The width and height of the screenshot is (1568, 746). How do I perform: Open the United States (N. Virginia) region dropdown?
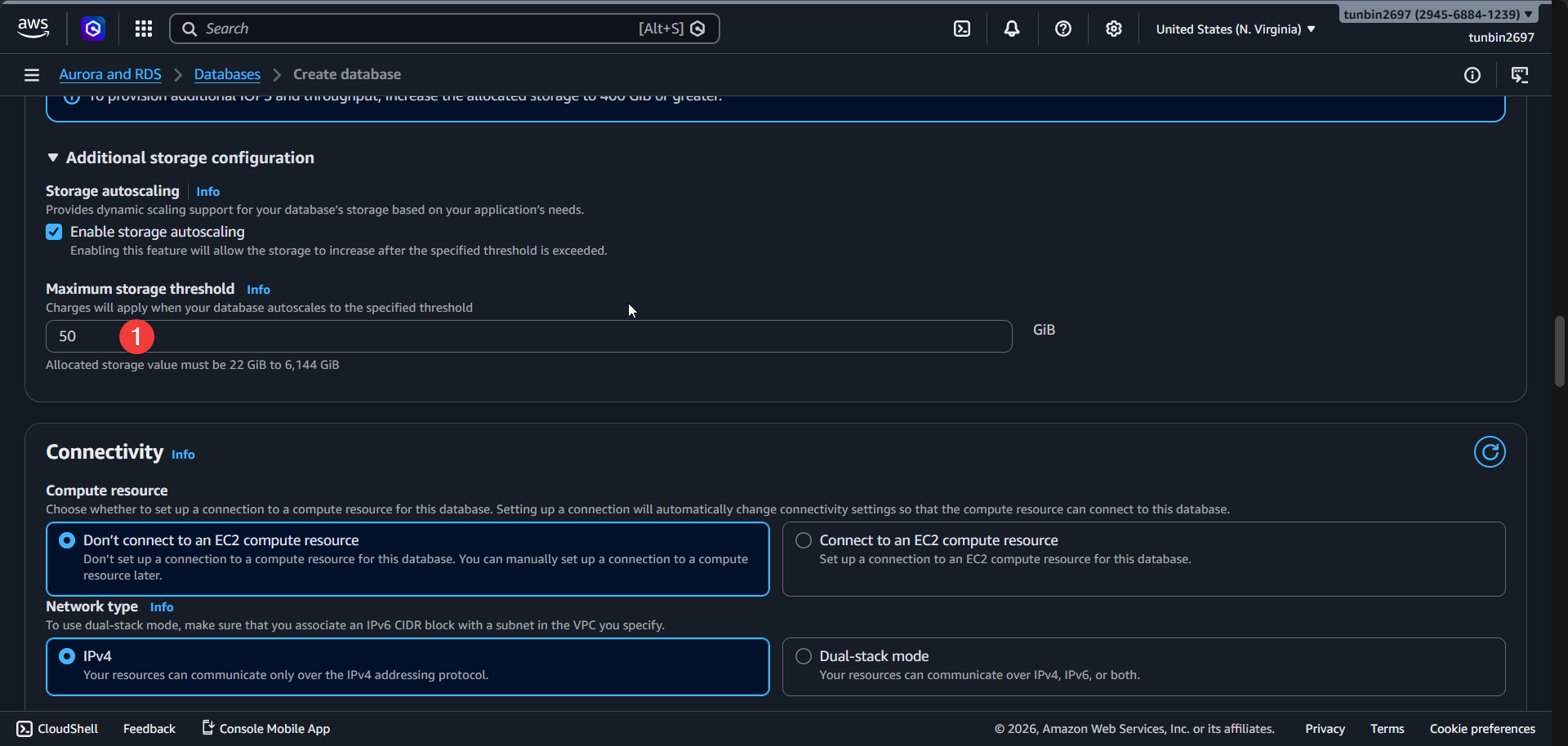[x=1235, y=28]
